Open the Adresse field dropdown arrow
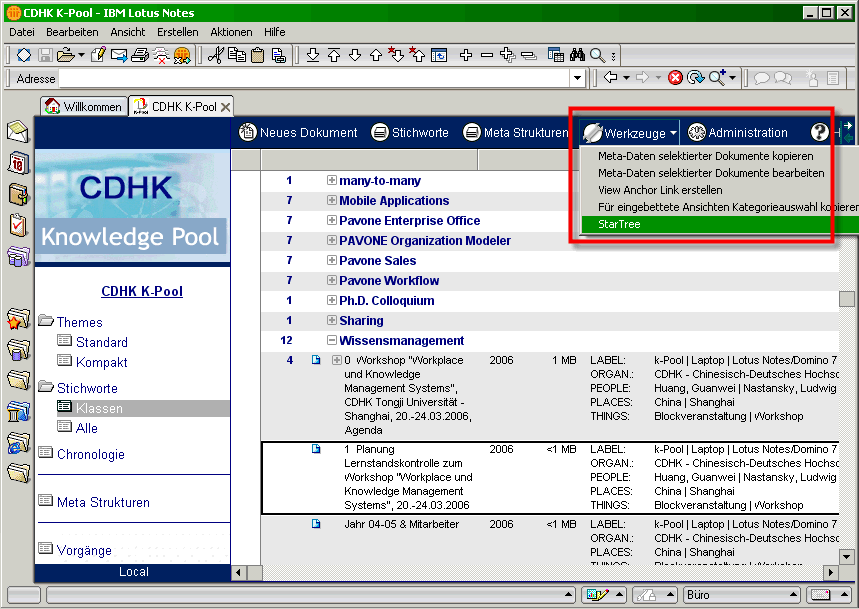The width and height of the screenshot is (859, 609). (x=577, y=78)
